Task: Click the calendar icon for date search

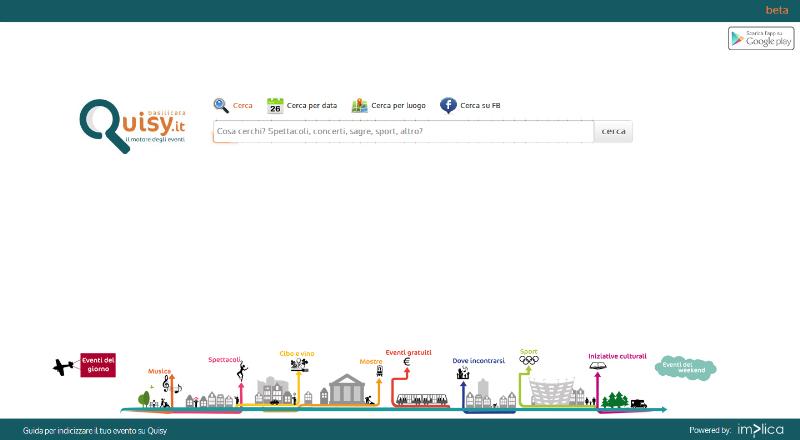Action: 275,106
